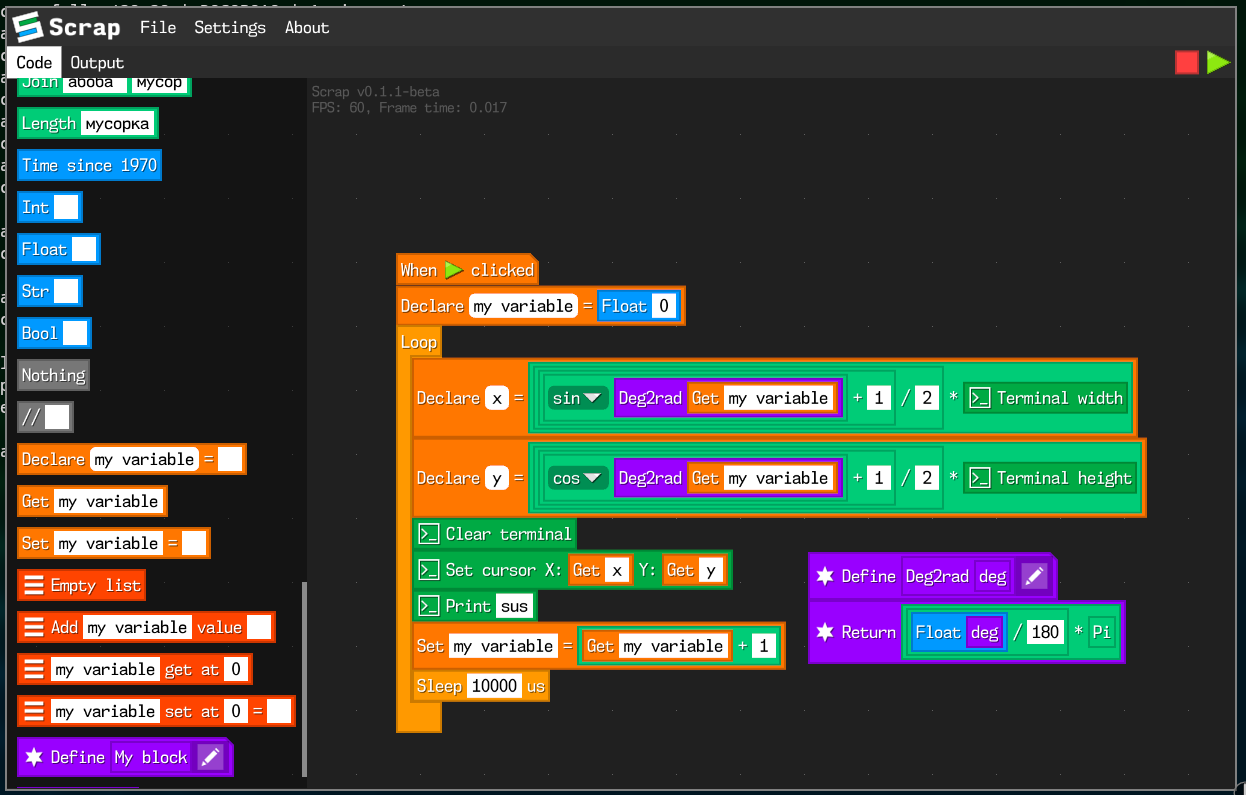
Task: Switch to the Output tab
Action: coord(96,61)
